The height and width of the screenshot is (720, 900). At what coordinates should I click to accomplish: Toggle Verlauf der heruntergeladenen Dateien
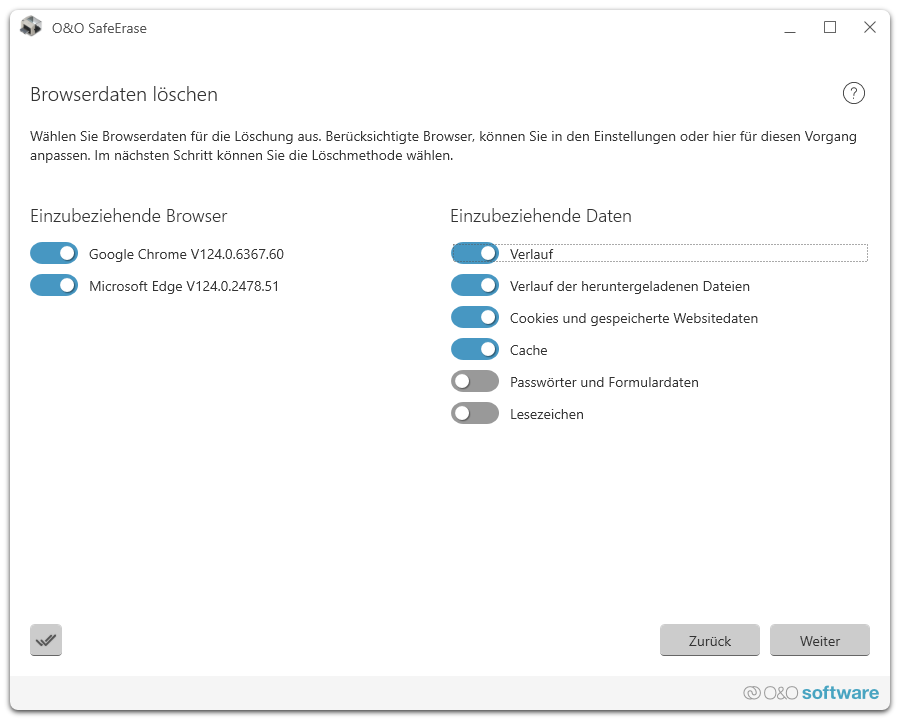pyautogui.click(x=475, y=285)
